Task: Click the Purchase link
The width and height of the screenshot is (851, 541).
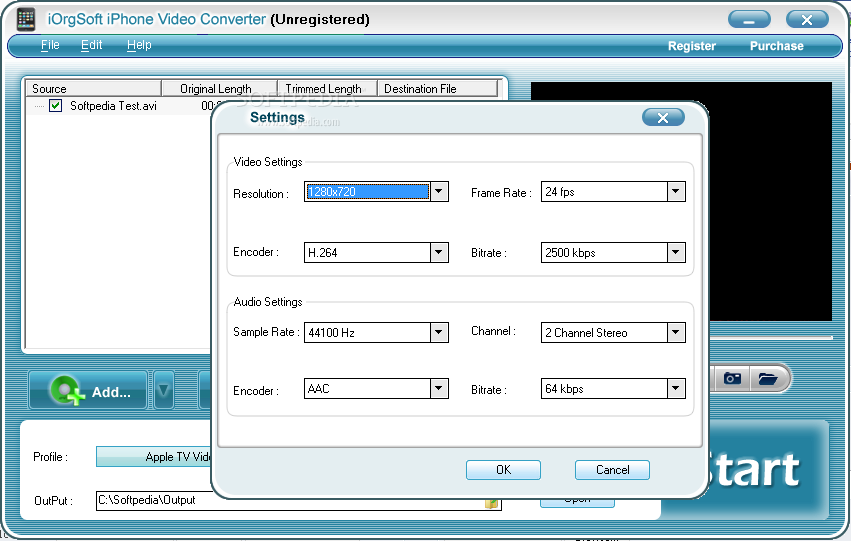Action: pyautogui.click(x=776, y=46)
